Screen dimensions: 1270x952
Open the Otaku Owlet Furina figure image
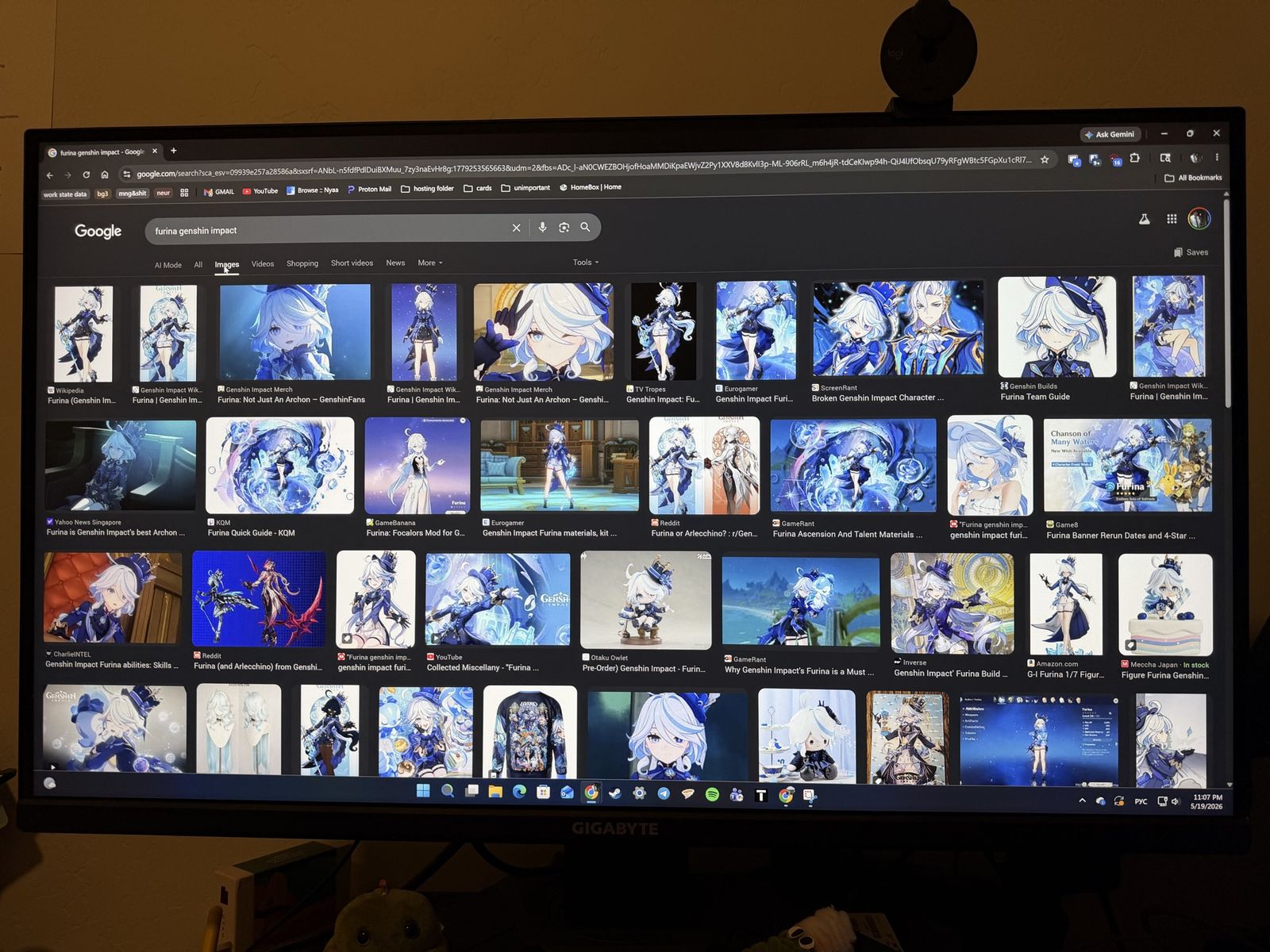point(645,601)
